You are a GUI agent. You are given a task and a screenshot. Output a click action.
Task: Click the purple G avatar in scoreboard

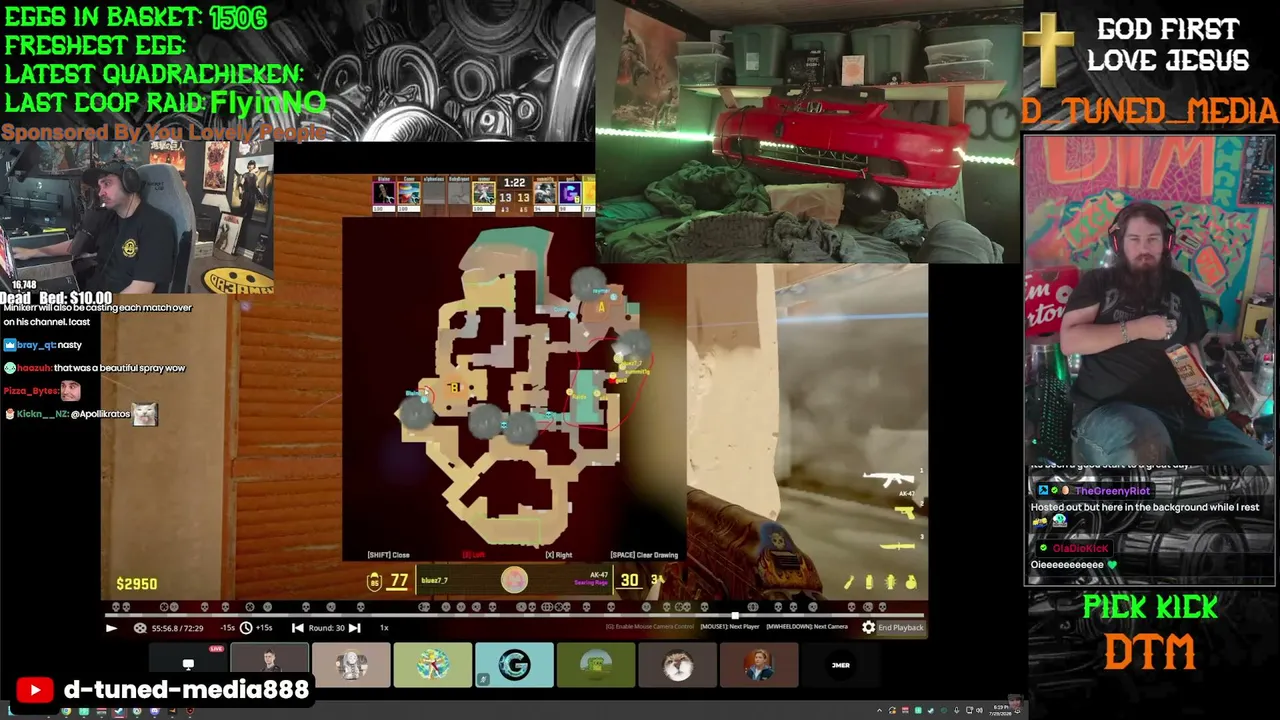click(x=569, y=194)
